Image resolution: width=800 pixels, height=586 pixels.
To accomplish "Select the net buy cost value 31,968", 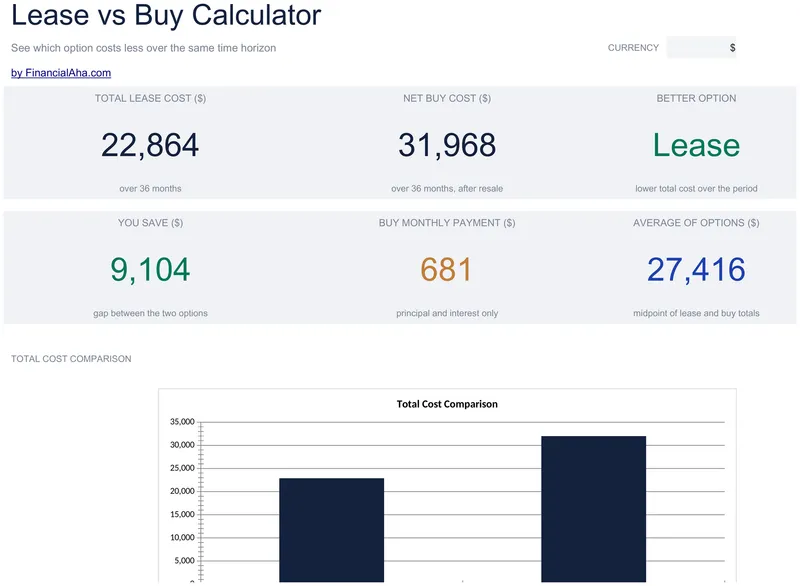I will [x=447, y=145].
